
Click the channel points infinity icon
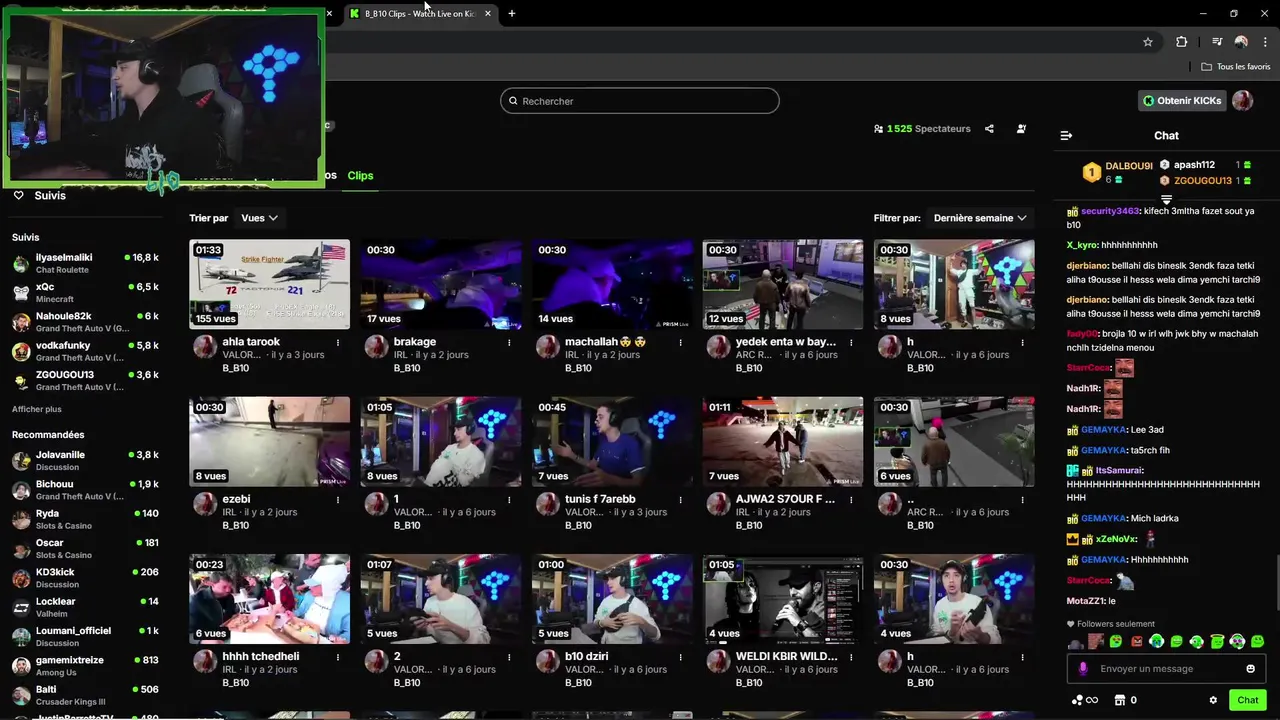click(1085, 700)
